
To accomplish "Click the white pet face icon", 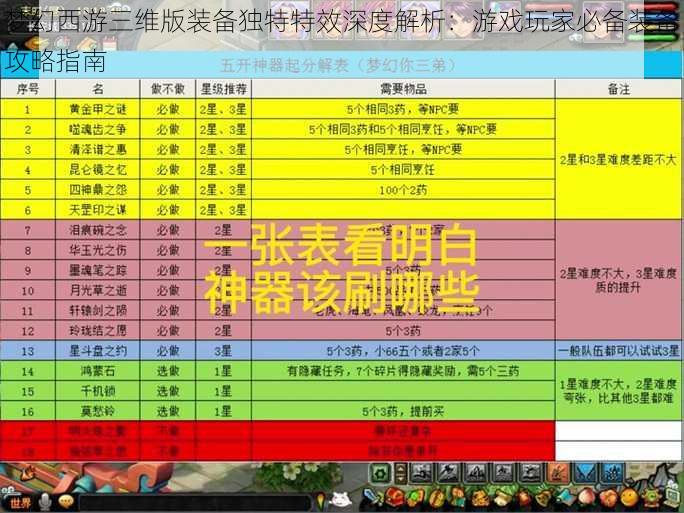I will (341, 501).
